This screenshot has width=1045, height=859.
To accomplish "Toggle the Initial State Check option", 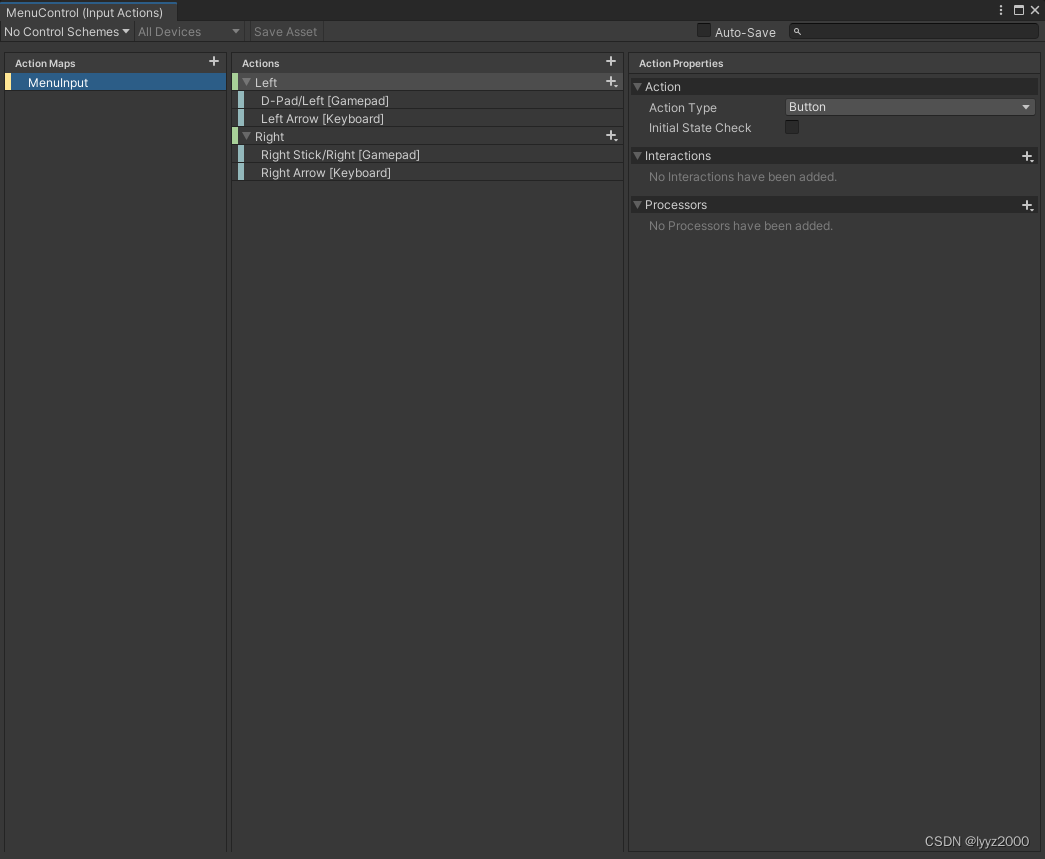I will [791, 128].
